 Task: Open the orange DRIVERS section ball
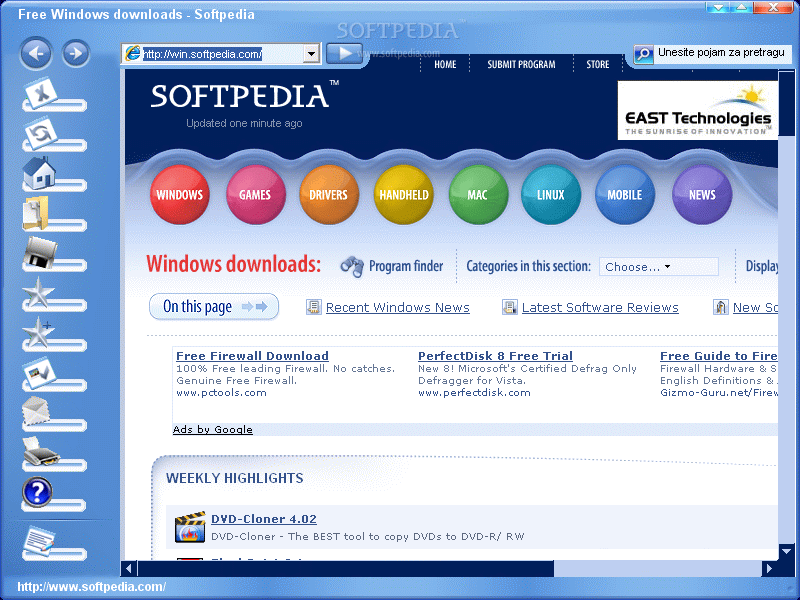point(329,194)
